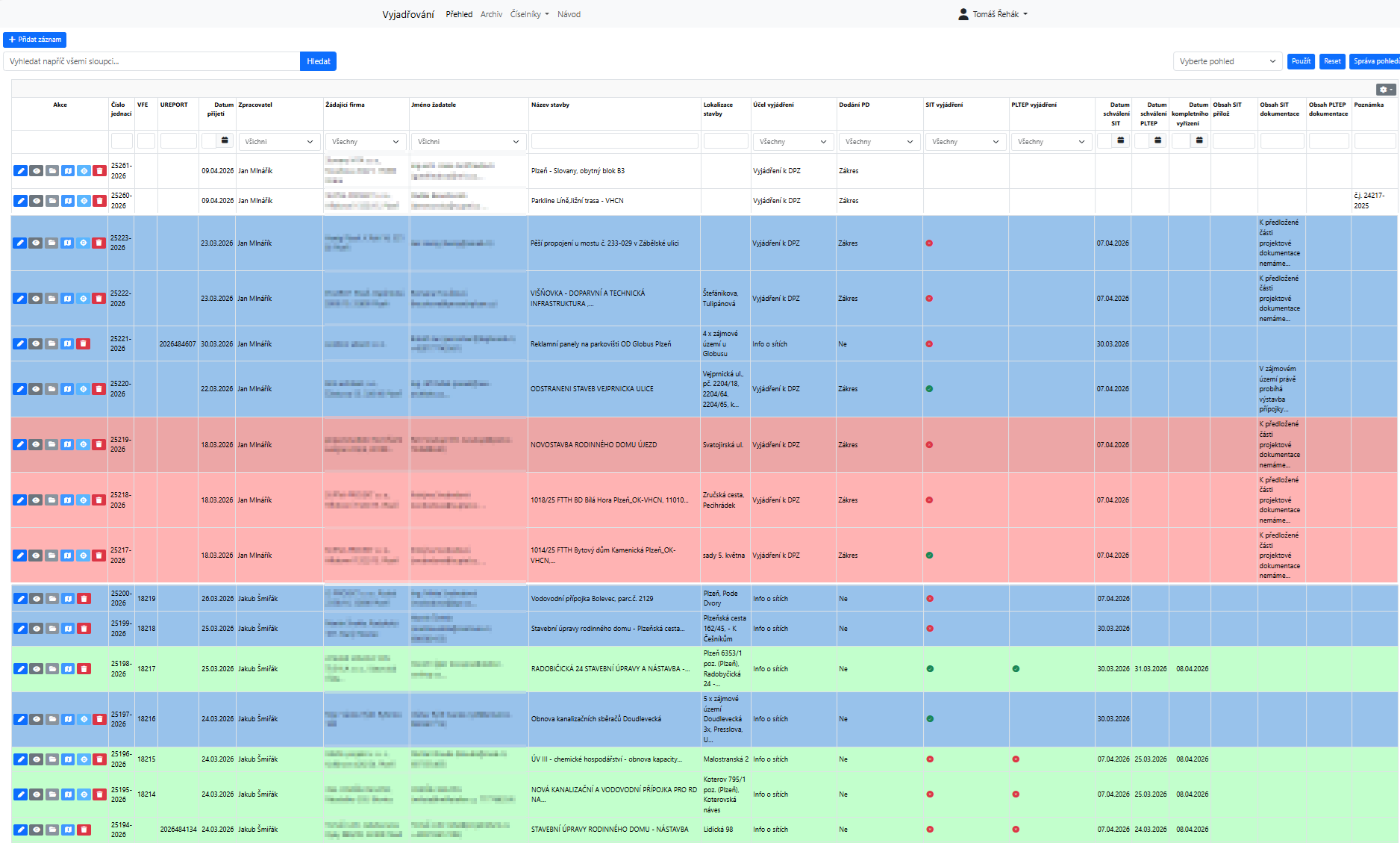Screen dimensions: 1400x843
Task: Focus the Název stavby filter input
Action: pos(614,141)
